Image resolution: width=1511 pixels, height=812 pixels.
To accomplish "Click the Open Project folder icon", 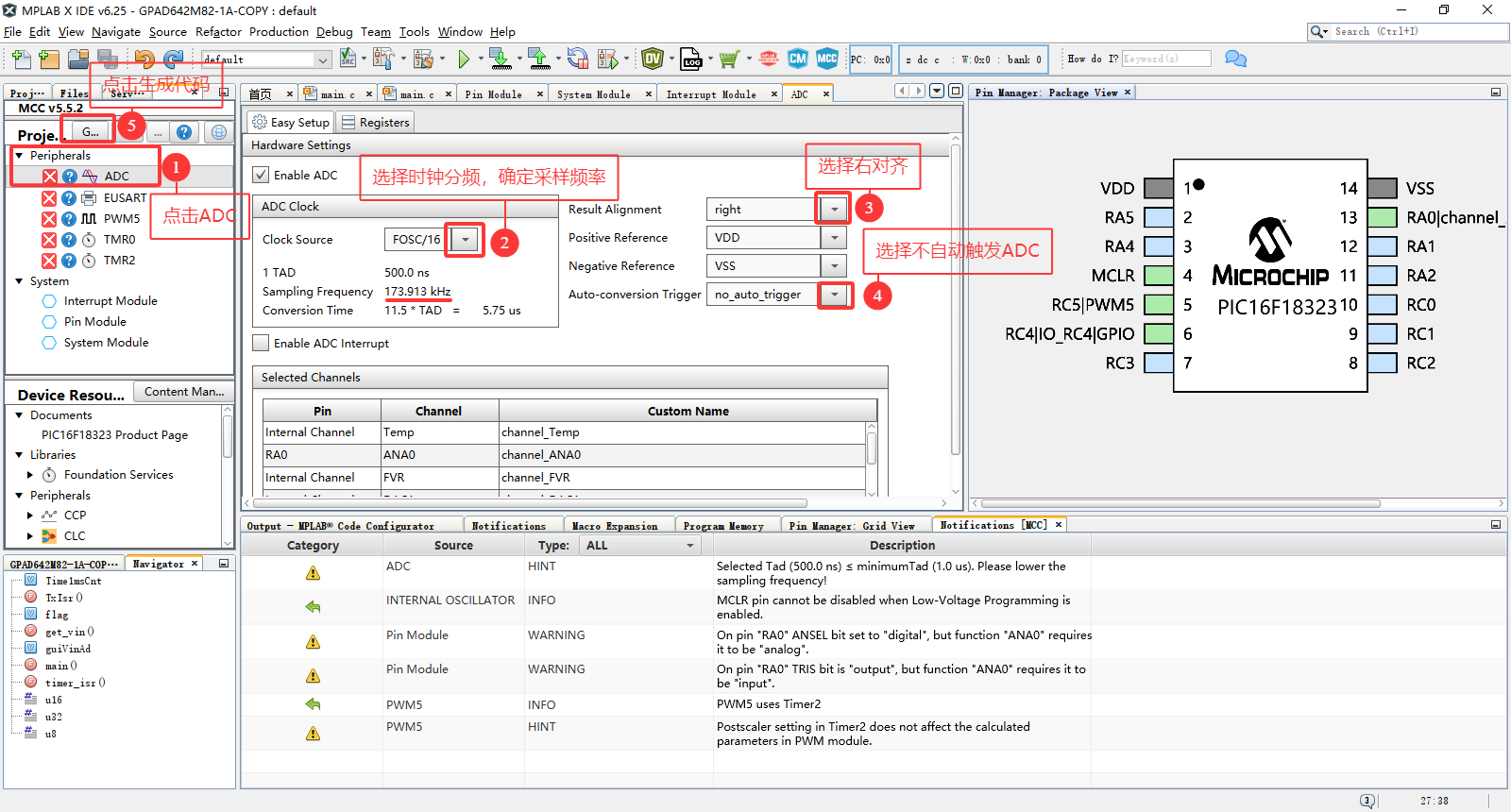I will [78, 59].
